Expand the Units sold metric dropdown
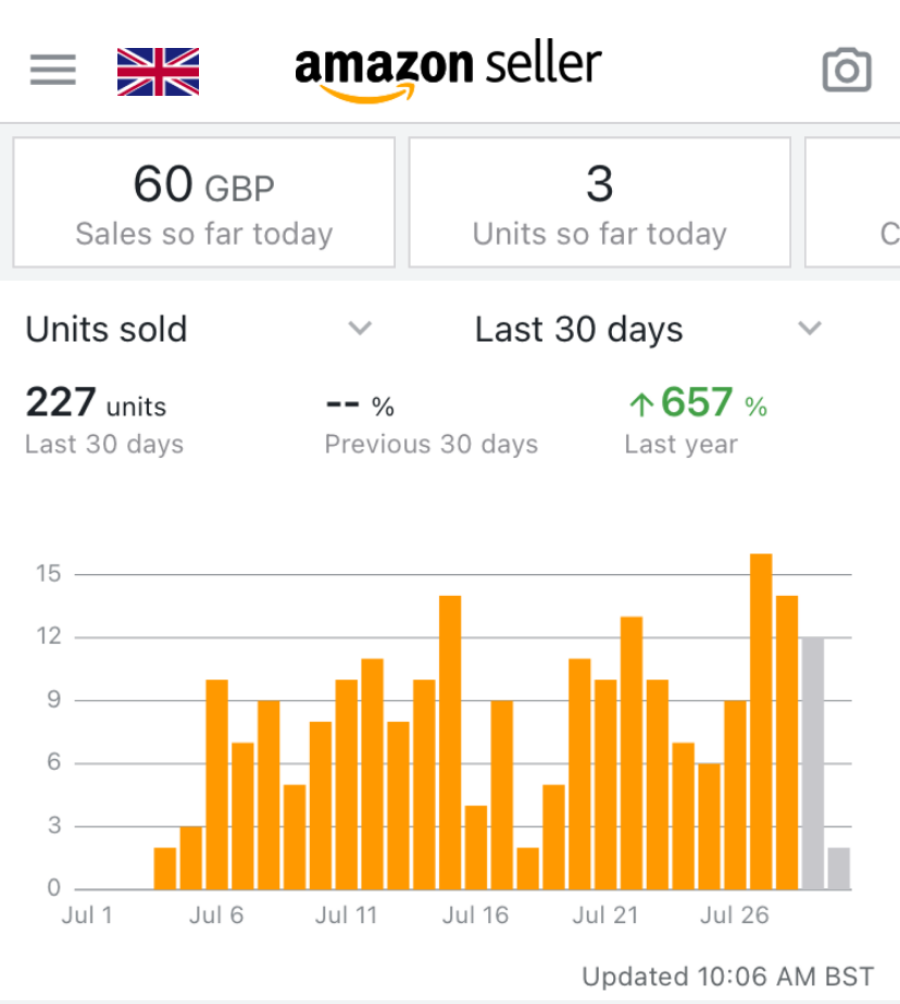The width and height of the screenshot is (900, 1004). [106, 330]
